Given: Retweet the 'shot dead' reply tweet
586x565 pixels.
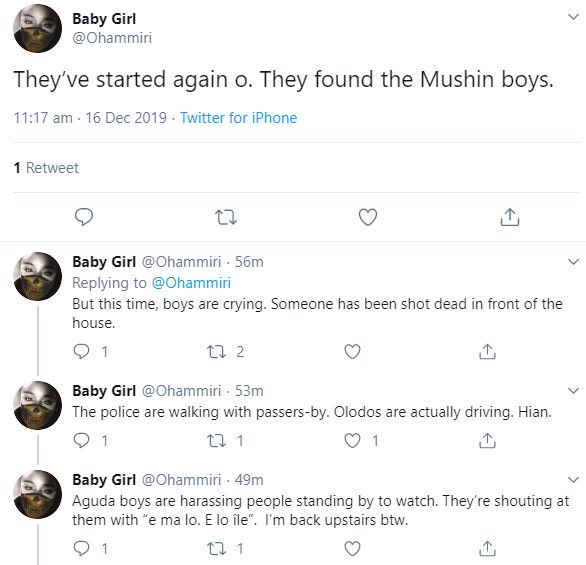Looking at the screenshot, I should [217, 352].
